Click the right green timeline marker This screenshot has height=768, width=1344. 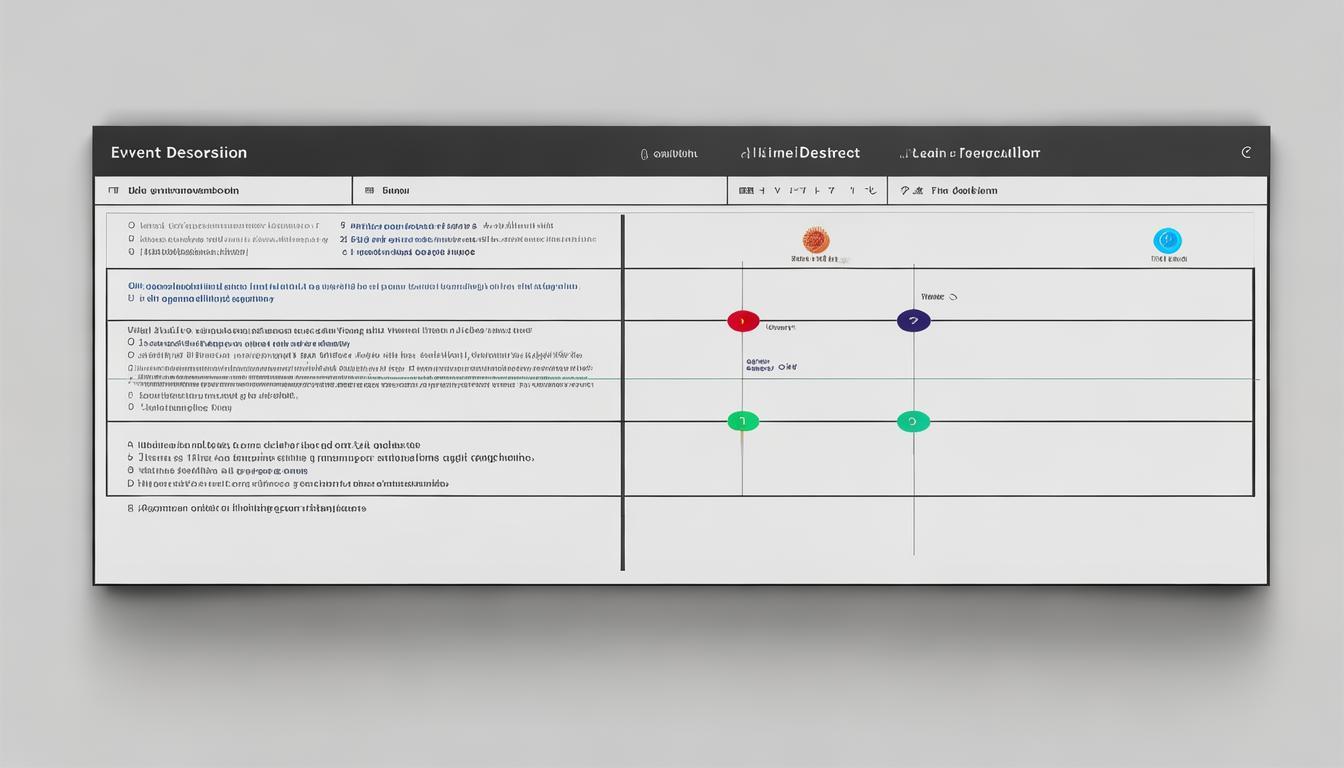[913, 422]
